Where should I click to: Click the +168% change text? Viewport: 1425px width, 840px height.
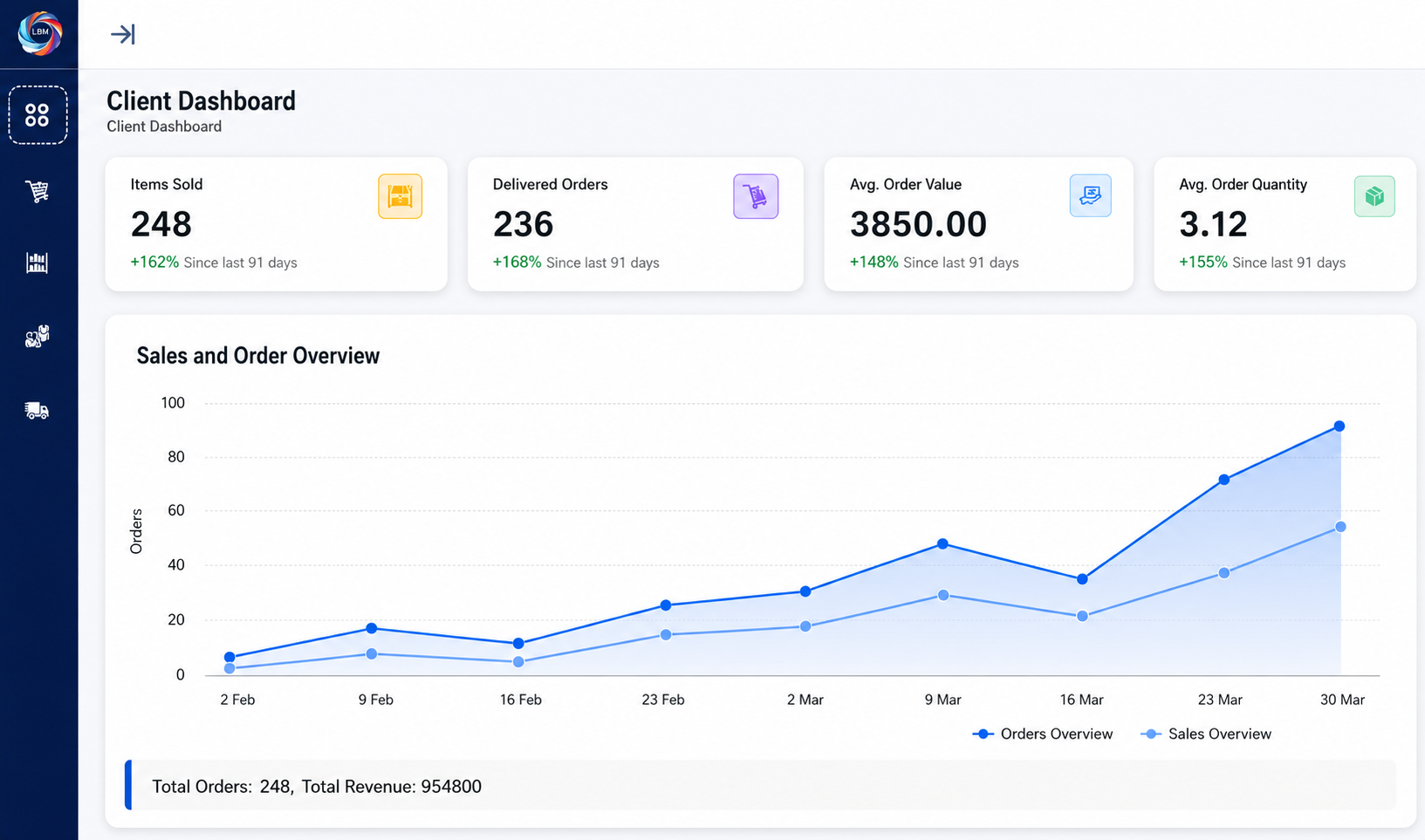click(517, 263)
